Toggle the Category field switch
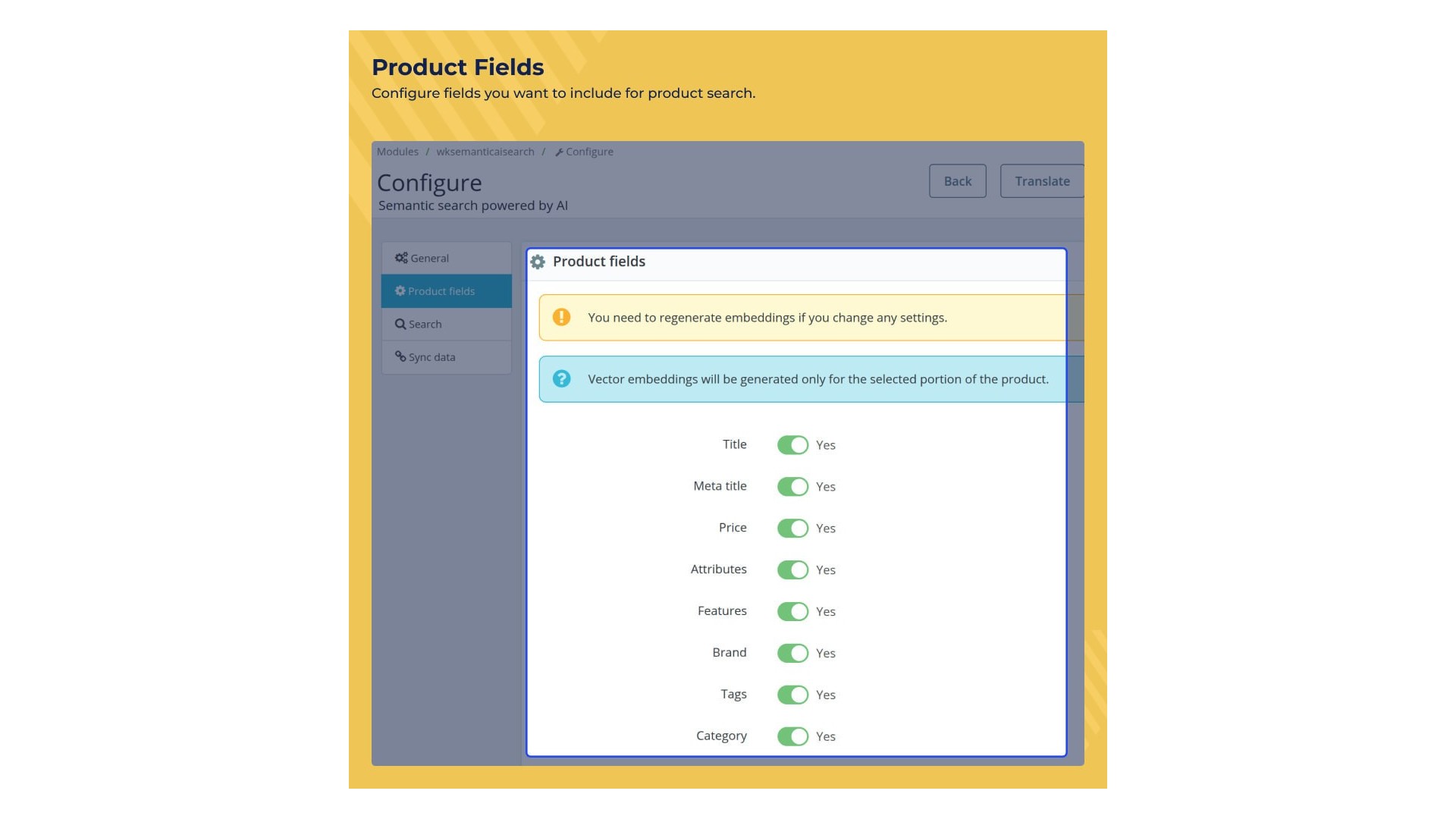This screenshot has width=1456, height=819. click(x=792, y=736)
